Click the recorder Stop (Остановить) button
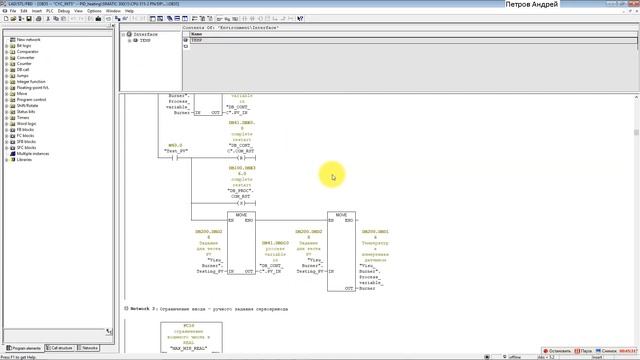This screenshot has width=640, height=360. [x=557, y=351]
